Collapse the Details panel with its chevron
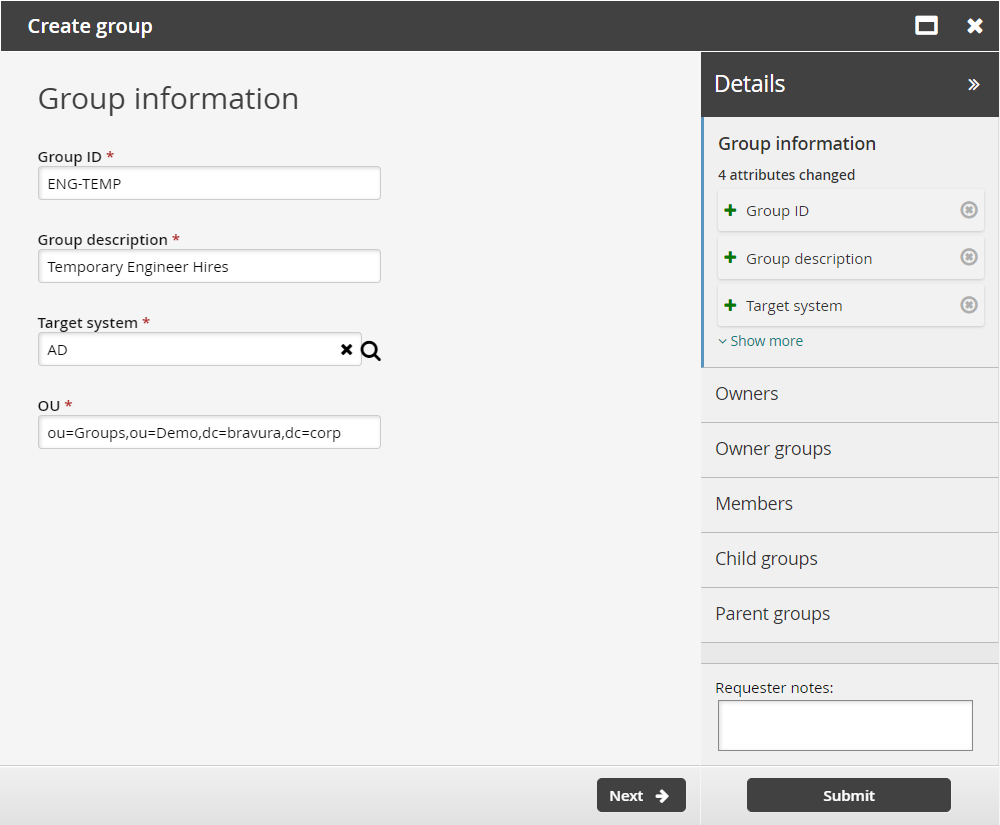Viewport: 1000px width, 825px height. 974,84
